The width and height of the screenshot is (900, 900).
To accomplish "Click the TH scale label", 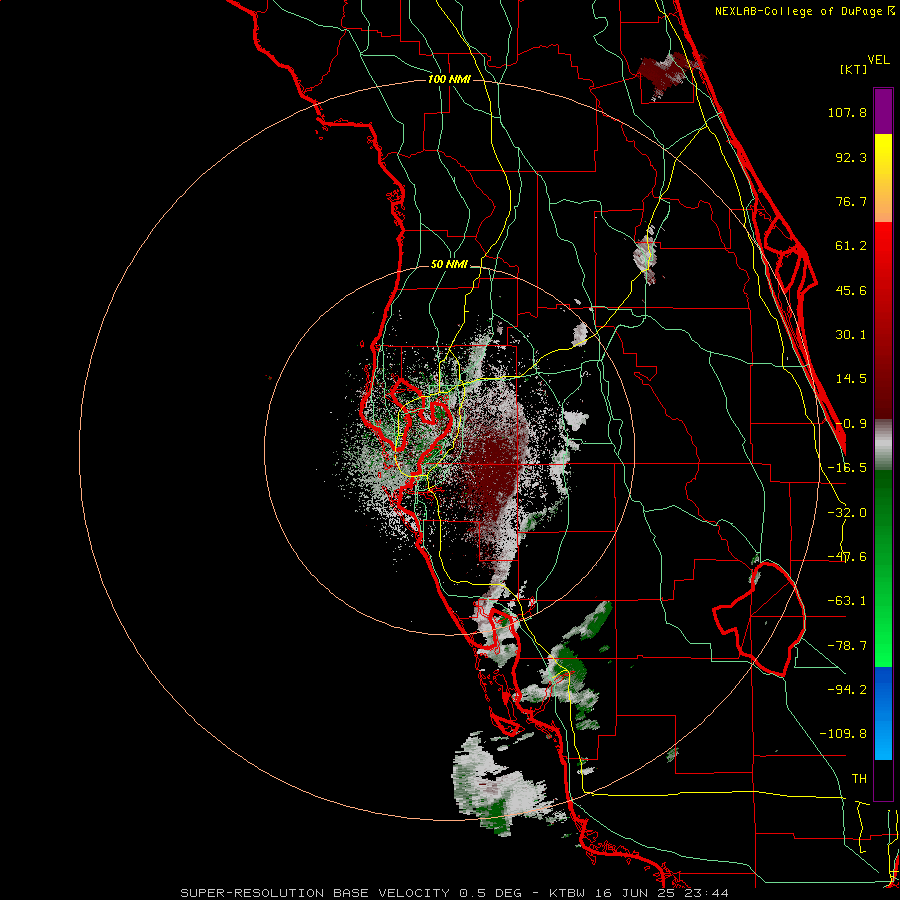I will tap(859, 779).
